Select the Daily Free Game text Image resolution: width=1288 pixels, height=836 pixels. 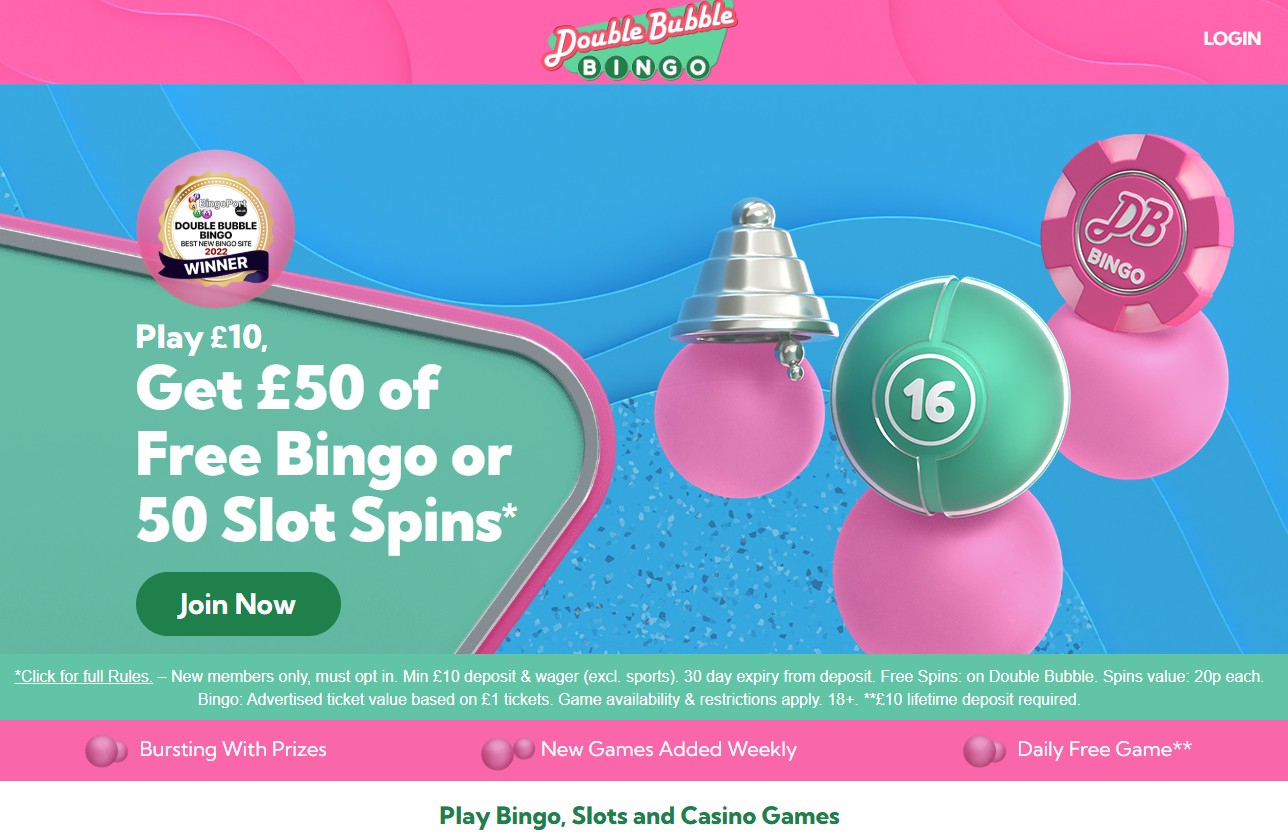click(x=1104, y=749)
